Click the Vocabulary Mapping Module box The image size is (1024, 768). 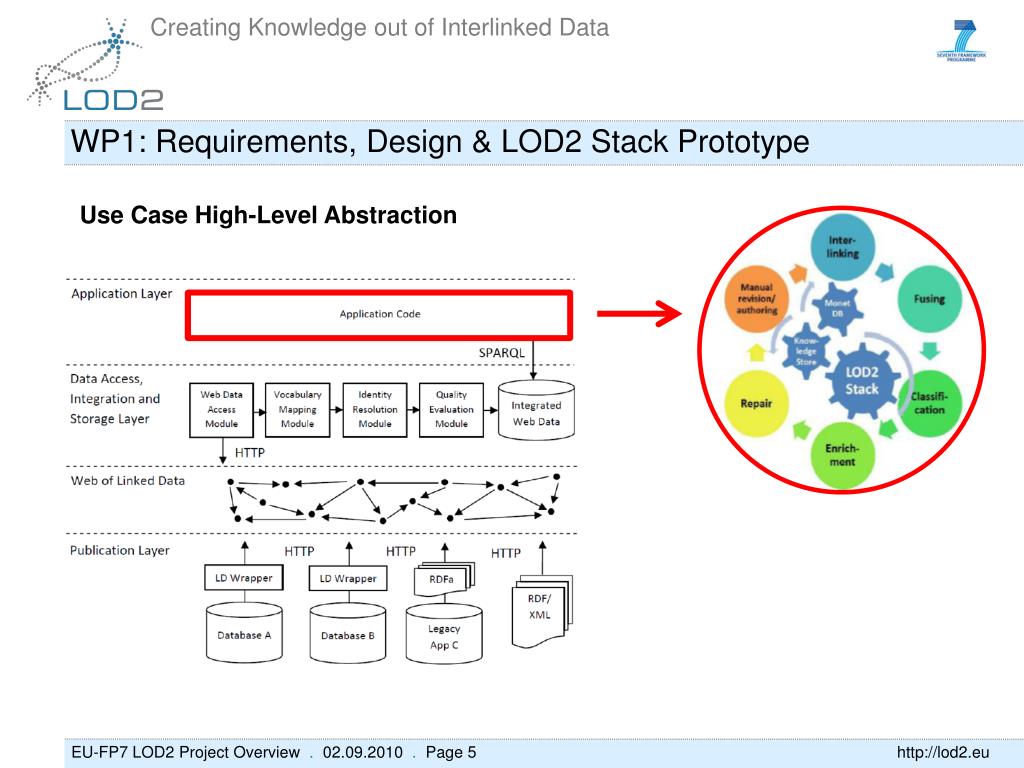(298, 409)
